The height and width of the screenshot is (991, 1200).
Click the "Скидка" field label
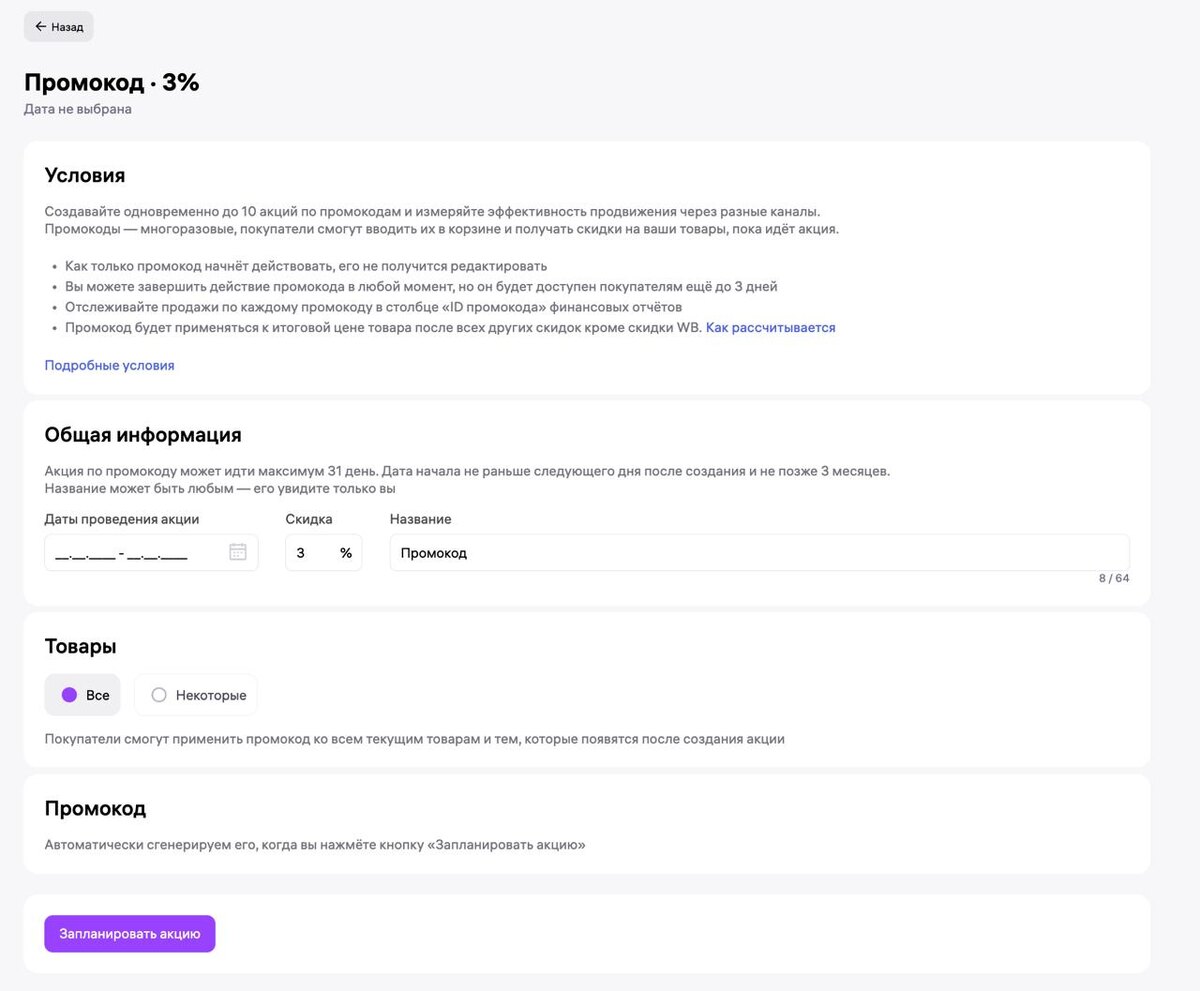[309, 519]
